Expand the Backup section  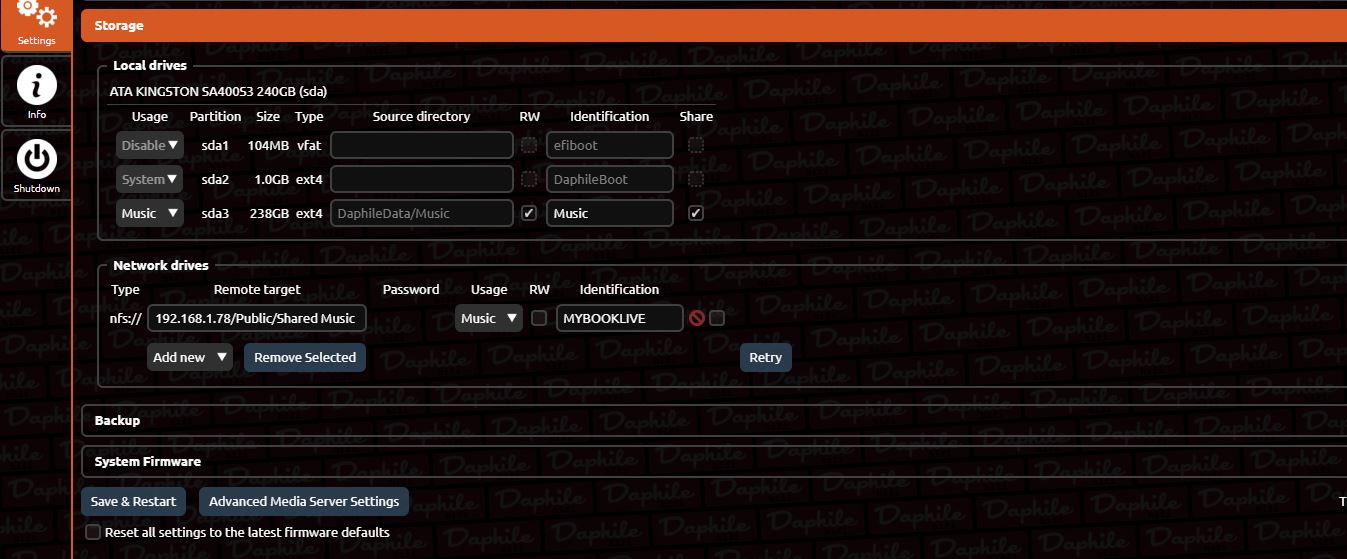tap(117, 421)
